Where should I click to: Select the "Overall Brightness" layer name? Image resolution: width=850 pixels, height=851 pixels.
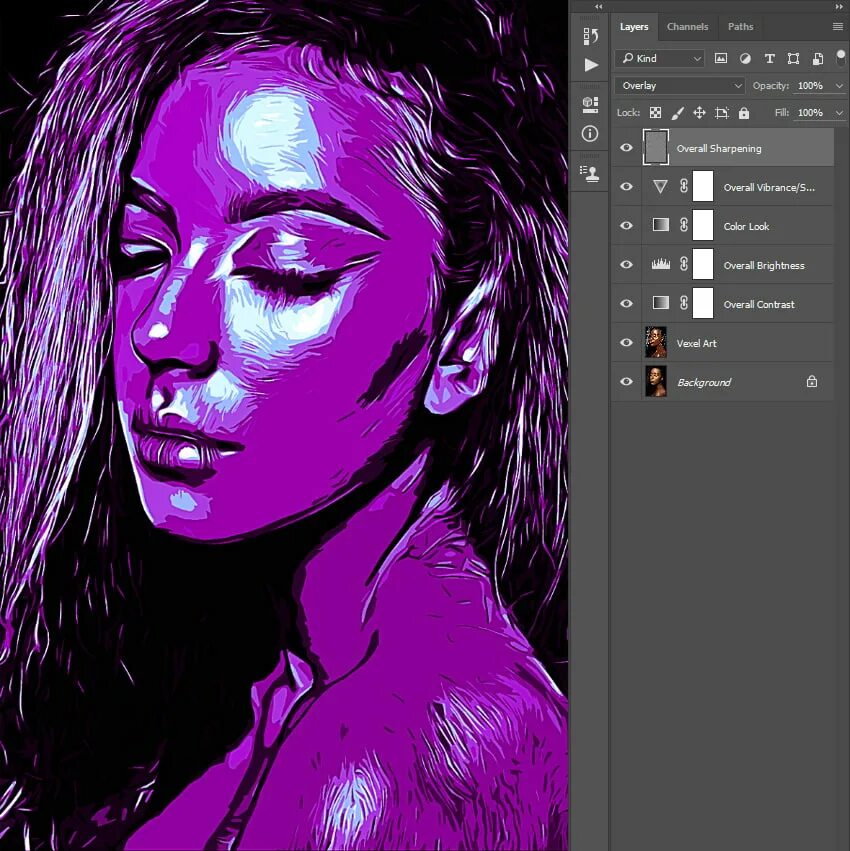click(764, 265)
